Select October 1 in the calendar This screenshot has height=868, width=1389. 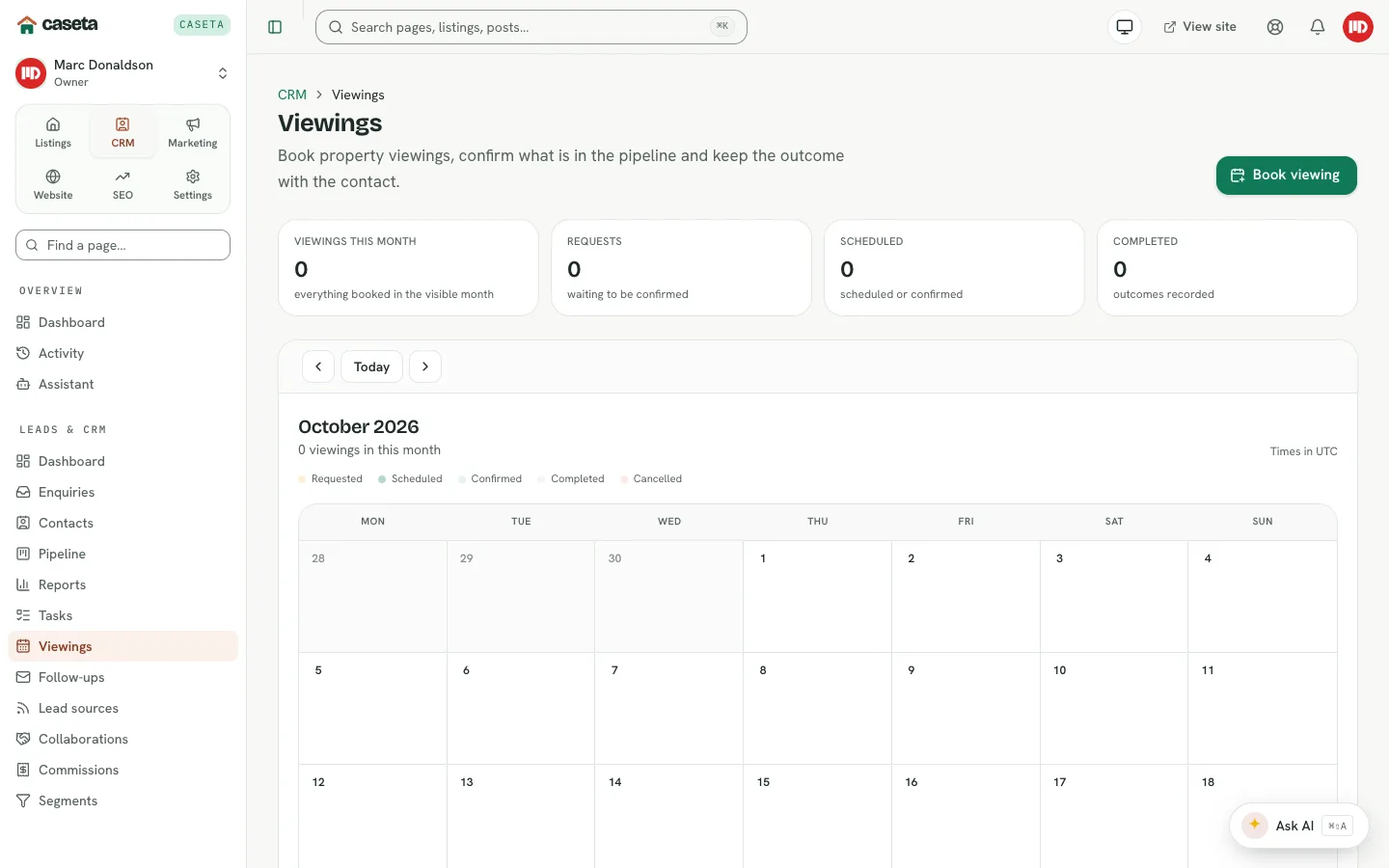click(x=817, y=596)
